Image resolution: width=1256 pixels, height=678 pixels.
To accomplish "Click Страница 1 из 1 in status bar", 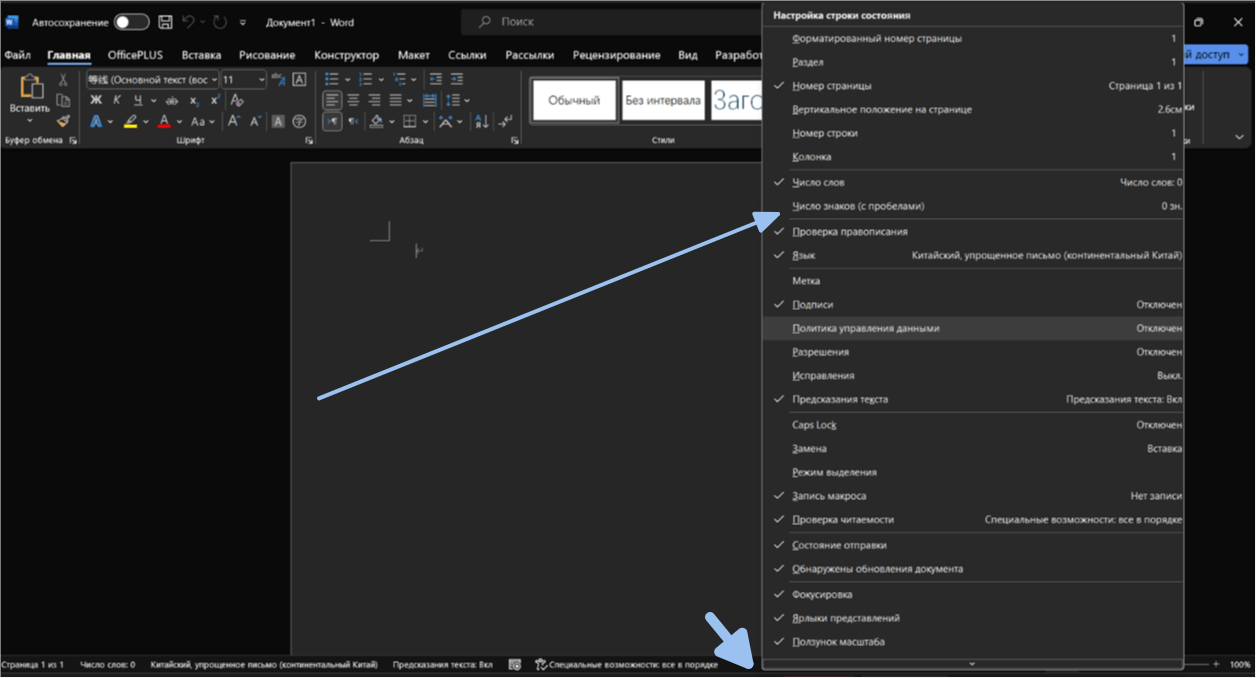I will click(33, 664).
